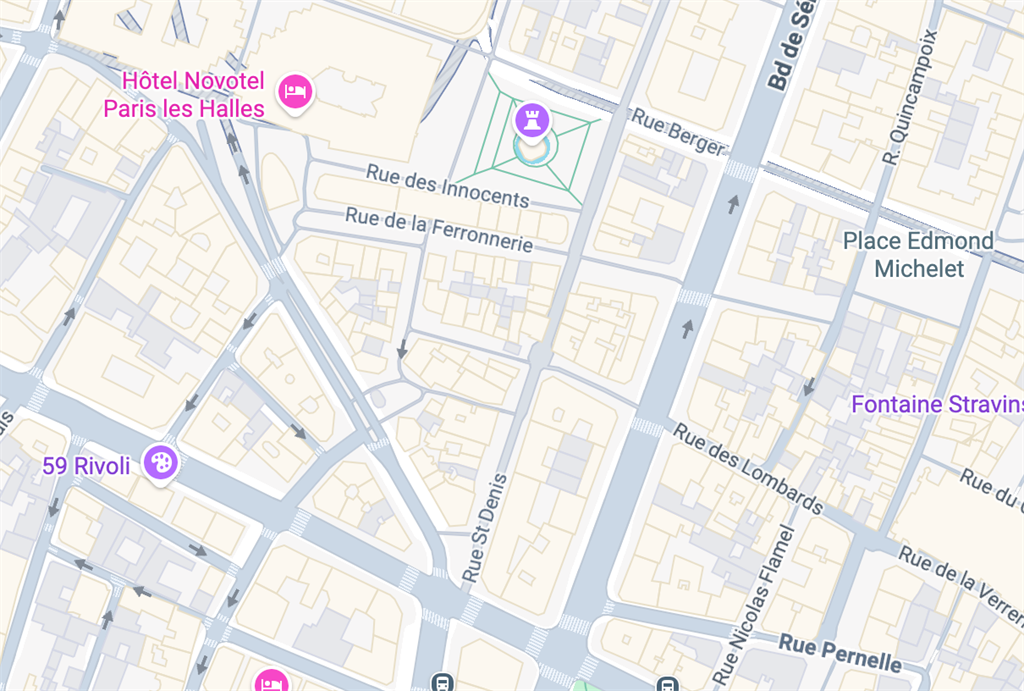1024x691 pixels.
Task: Click the pink hotel pin at bottom edge
Action: pyautogui.click(x=270, y=681)
